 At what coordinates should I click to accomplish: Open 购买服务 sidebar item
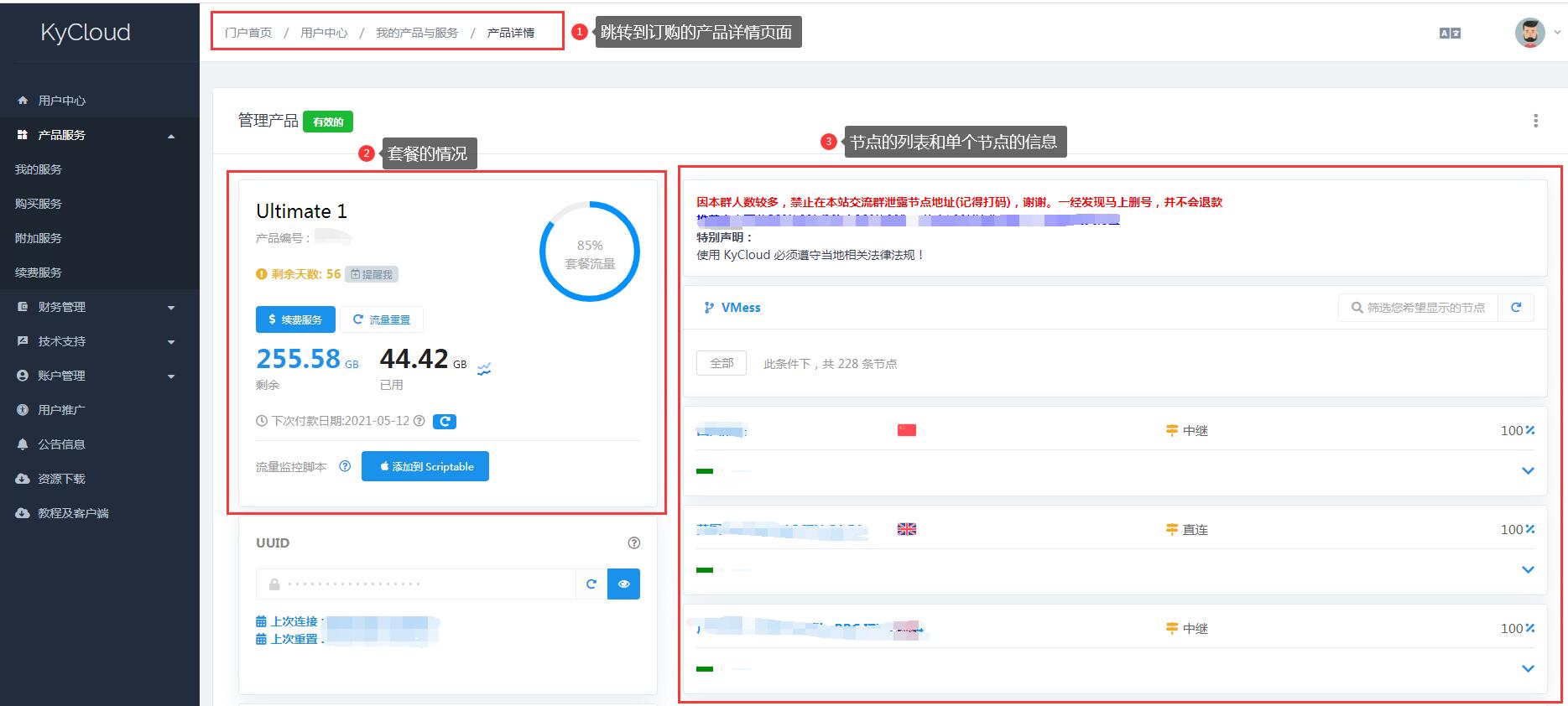pos(39,204)
